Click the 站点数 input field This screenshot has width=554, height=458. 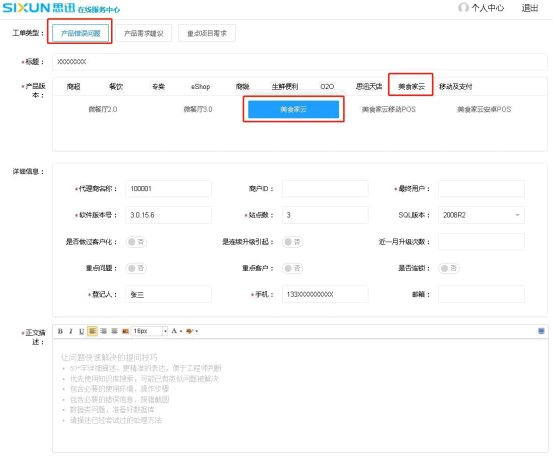tap(325, 215)
